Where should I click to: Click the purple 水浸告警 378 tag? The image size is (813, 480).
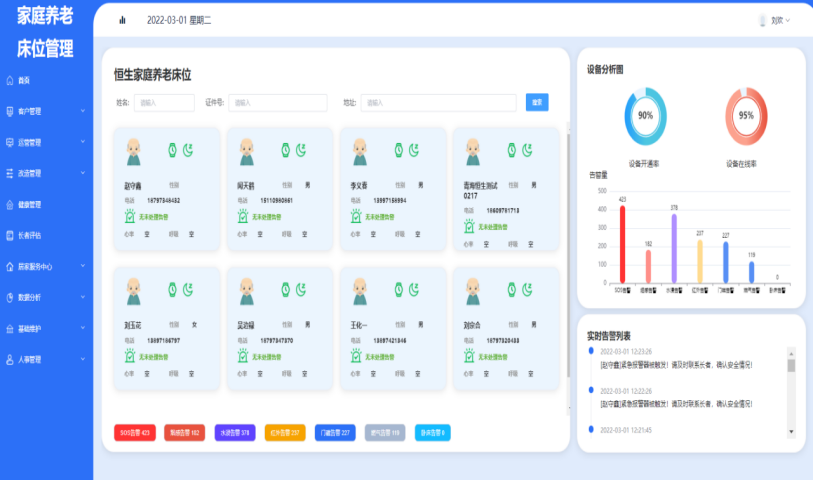(x=235, y=433)
